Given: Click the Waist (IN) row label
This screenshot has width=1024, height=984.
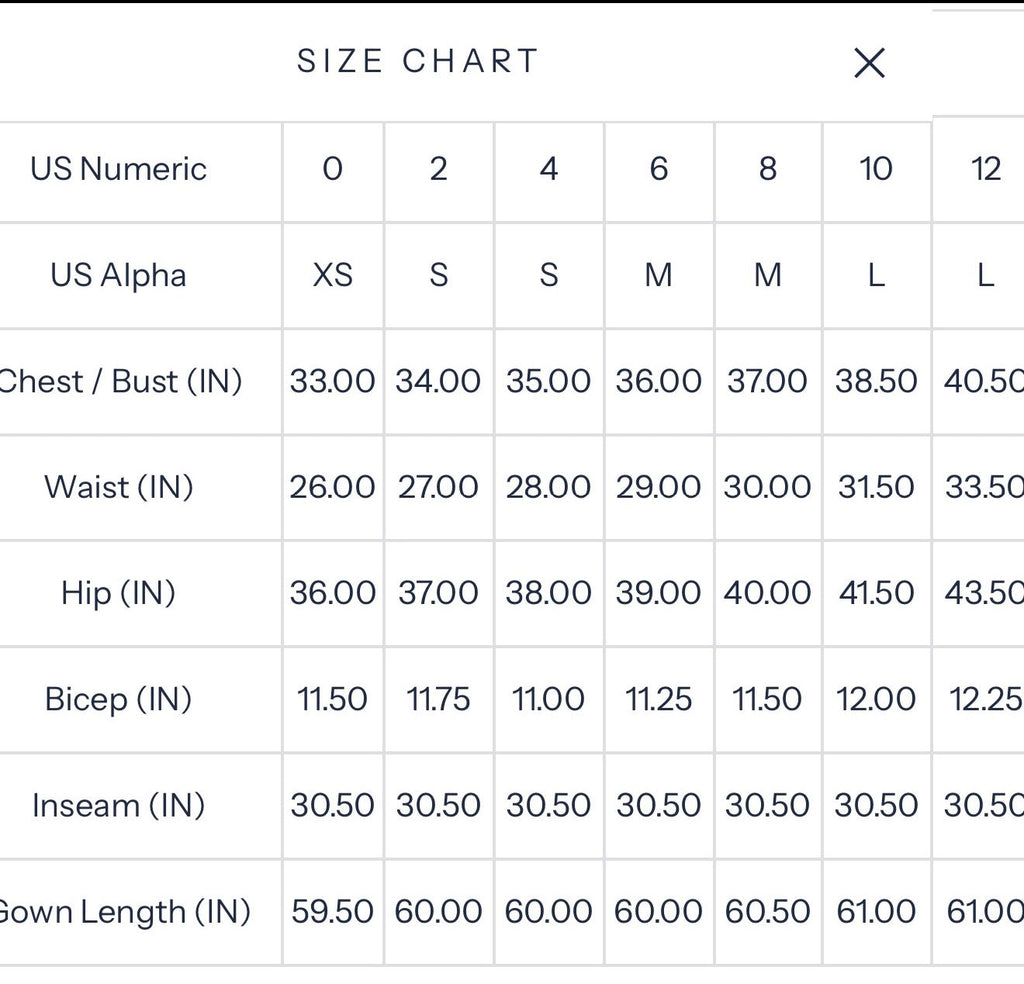Looking at the screenshot, I should point(119,487).
